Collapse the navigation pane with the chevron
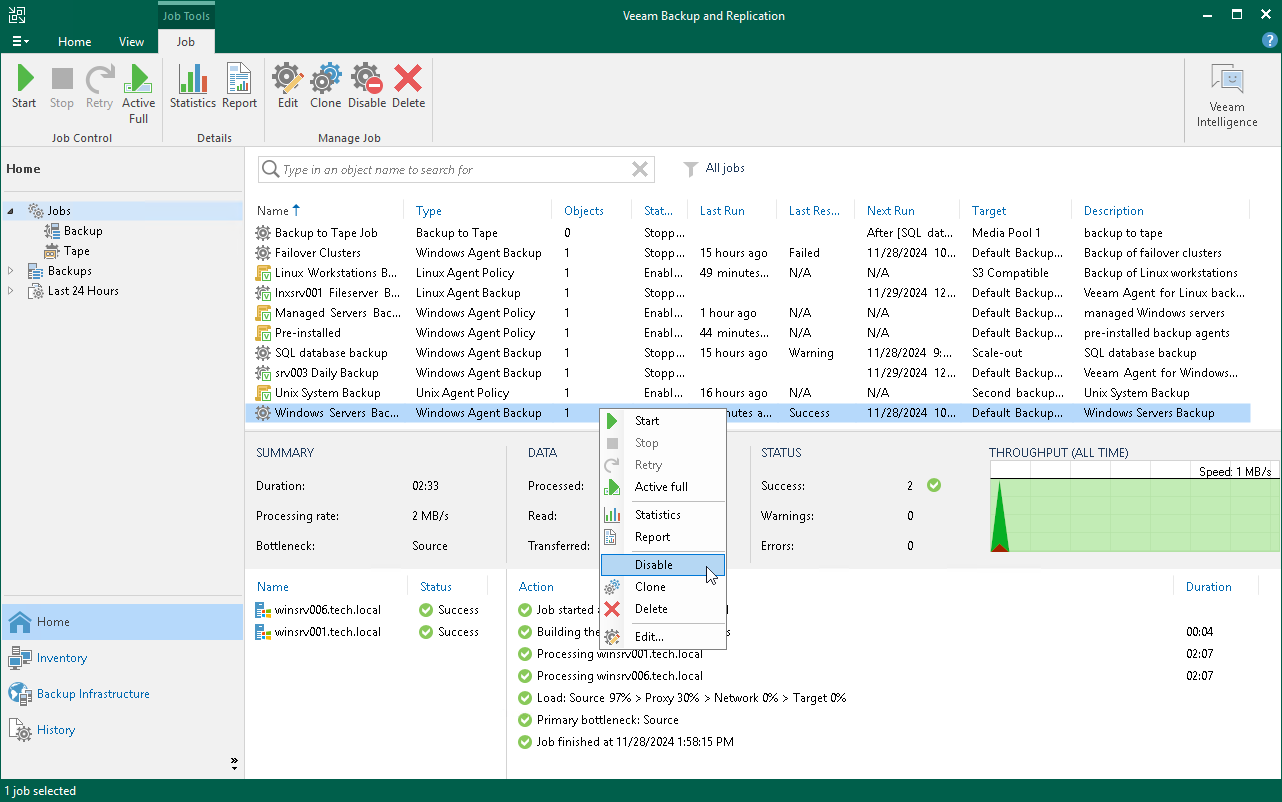This screenshot has height=802, width=1282. tap(233, 762)
